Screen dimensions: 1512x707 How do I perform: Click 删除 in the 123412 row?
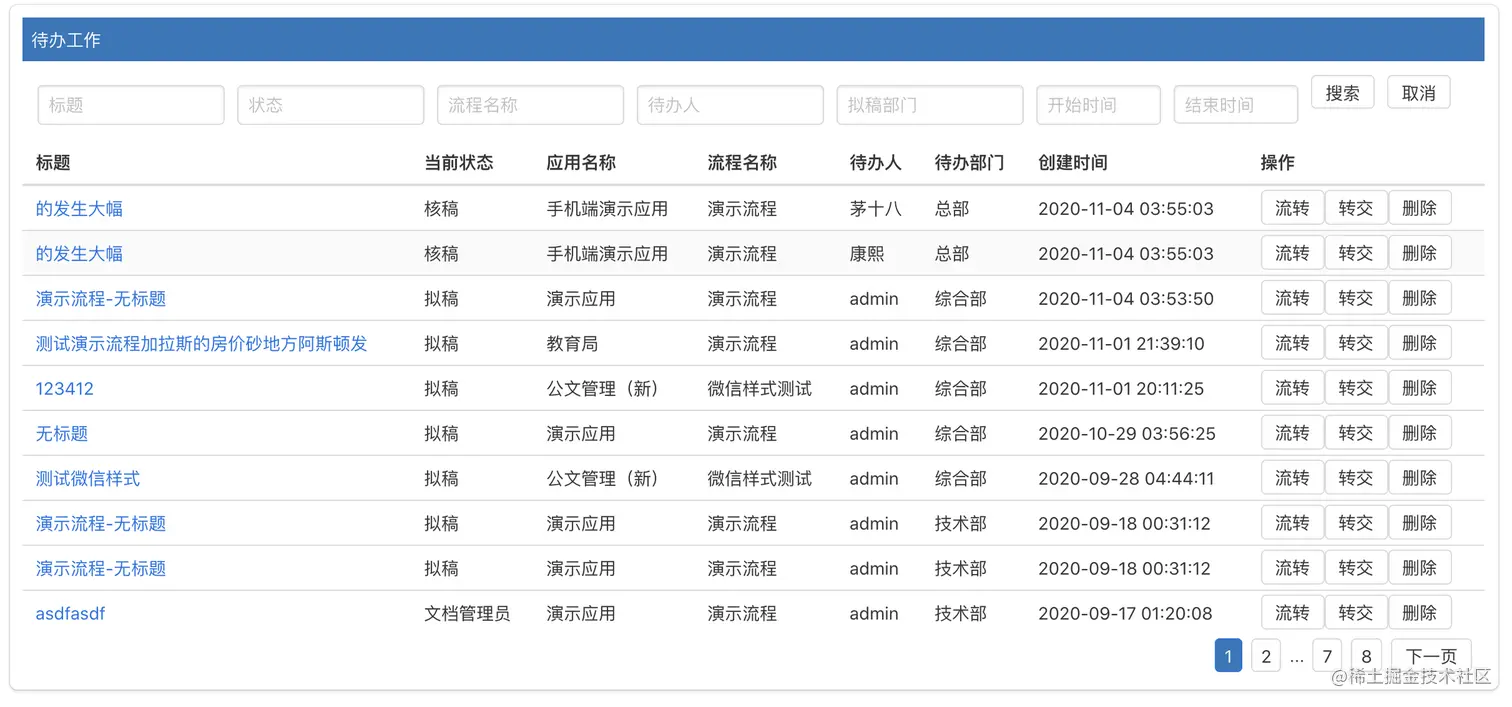coord(1420,388)
